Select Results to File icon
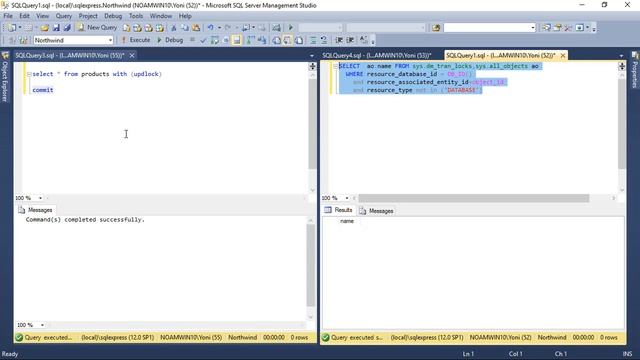640x360 pixels. coord(299,40)
